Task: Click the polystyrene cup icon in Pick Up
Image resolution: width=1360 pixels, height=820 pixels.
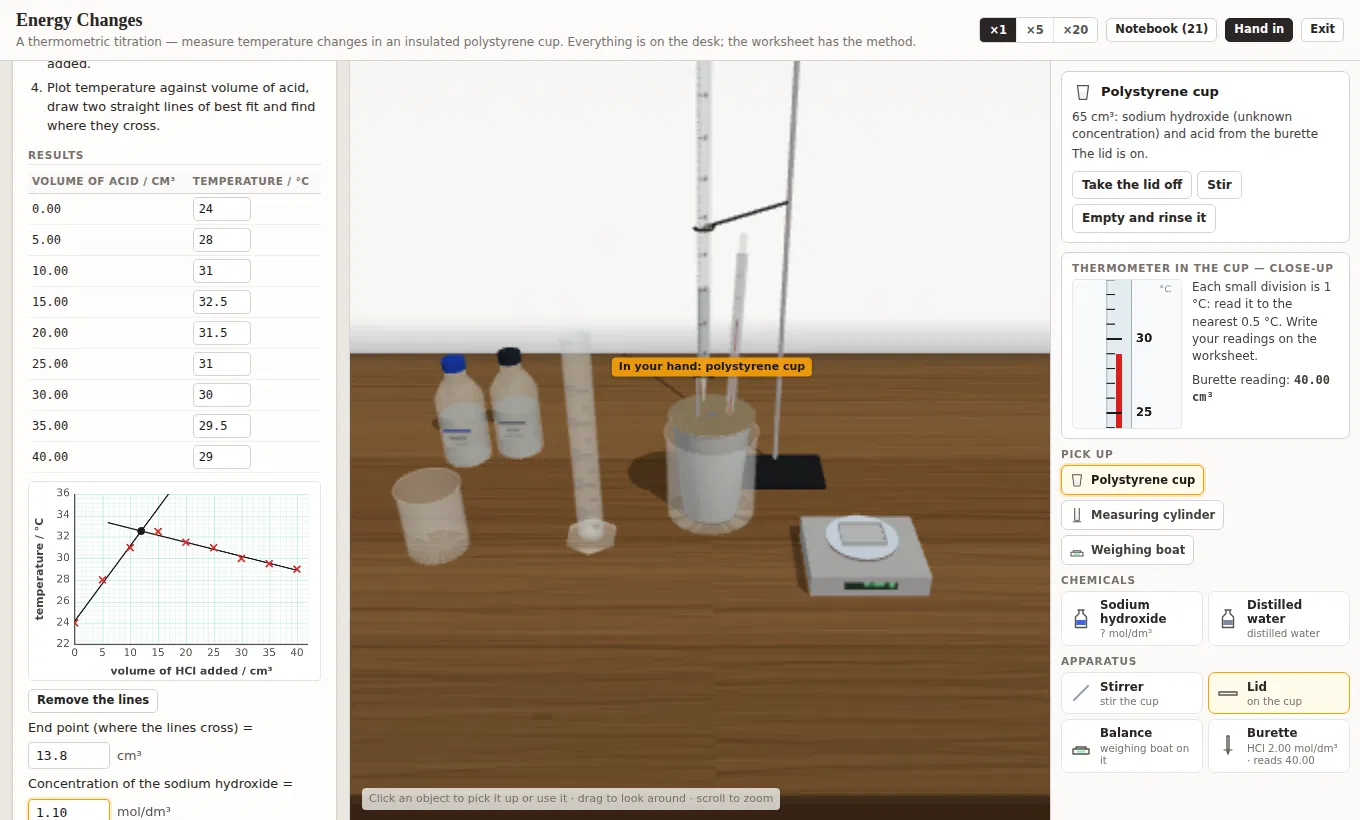Action: [x=1077, y=480]
